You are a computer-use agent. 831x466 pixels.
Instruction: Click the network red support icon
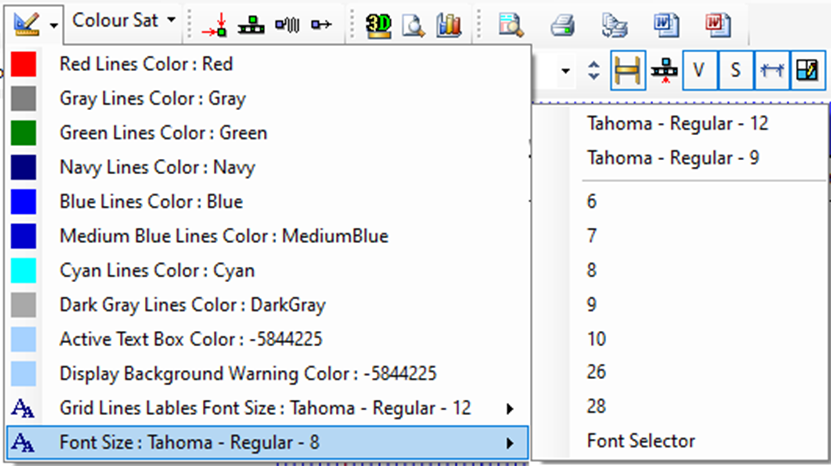664,71
